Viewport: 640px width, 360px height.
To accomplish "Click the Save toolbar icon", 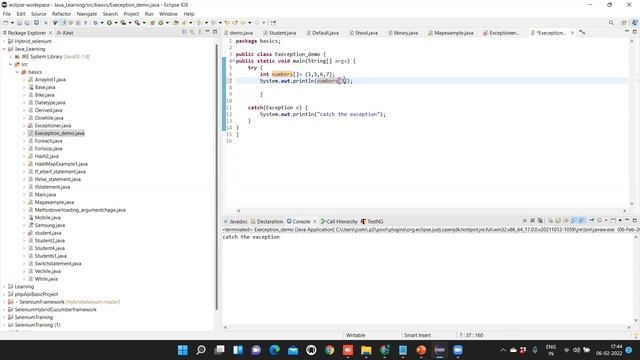I will point(20,23).
